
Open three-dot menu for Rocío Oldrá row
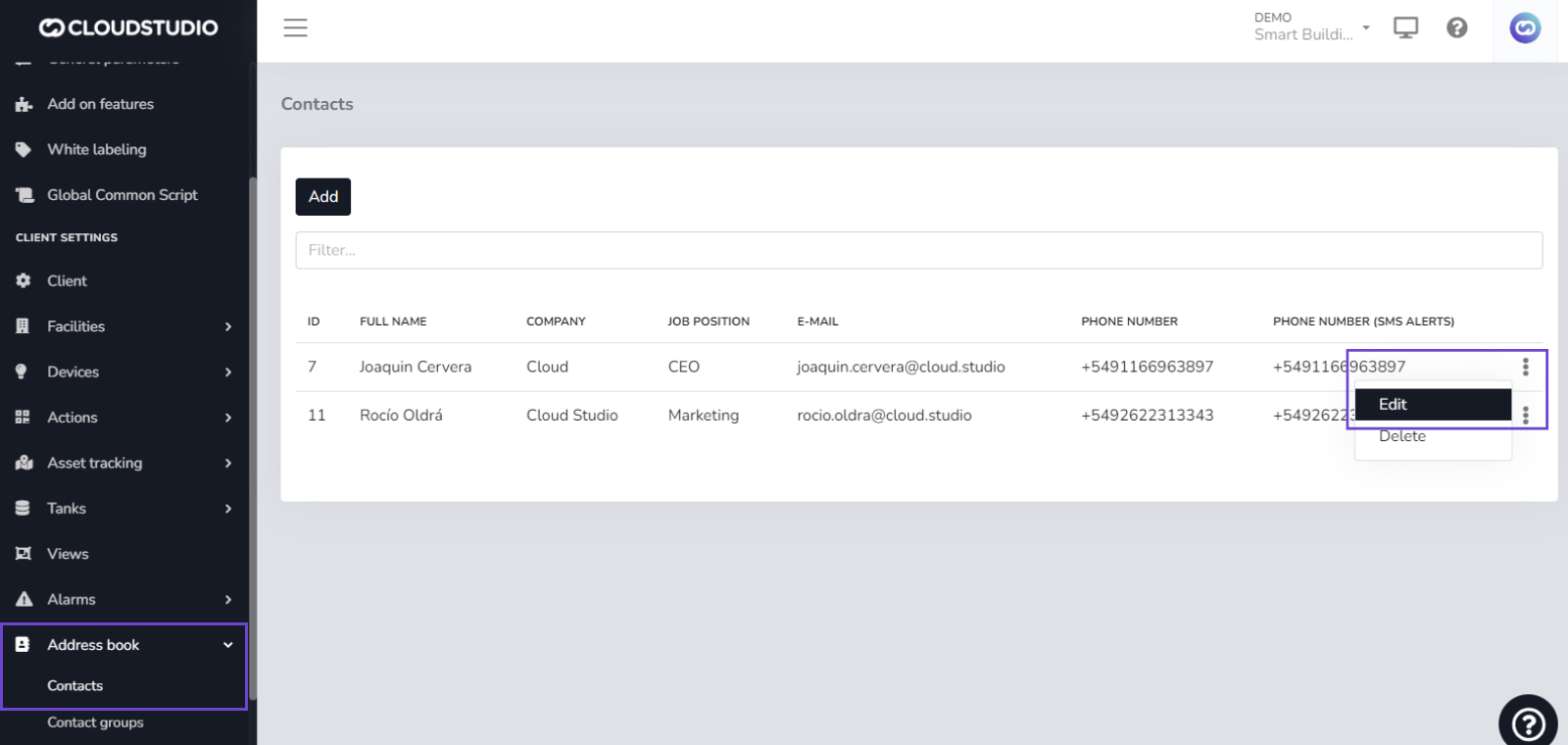(x=1525, y=416)
